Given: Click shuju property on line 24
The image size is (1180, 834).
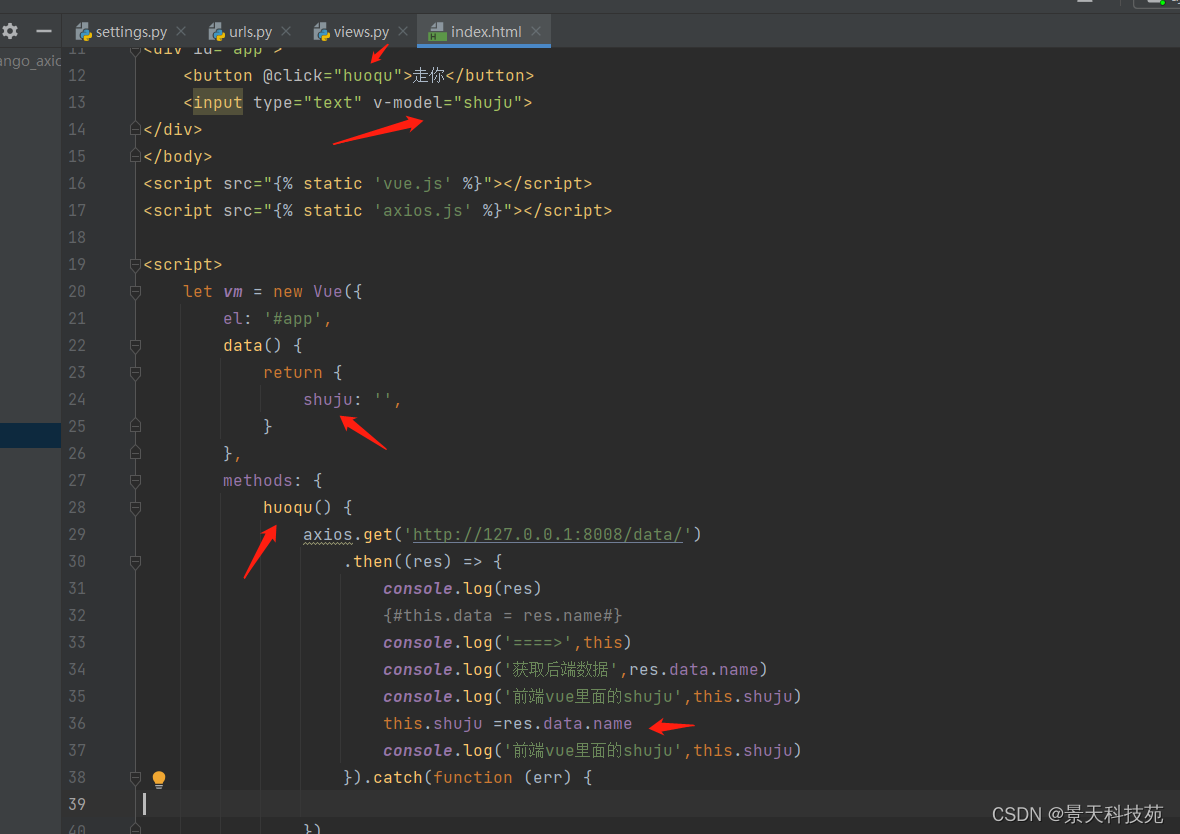Looking at the screenshot, I should pos(327,400).
